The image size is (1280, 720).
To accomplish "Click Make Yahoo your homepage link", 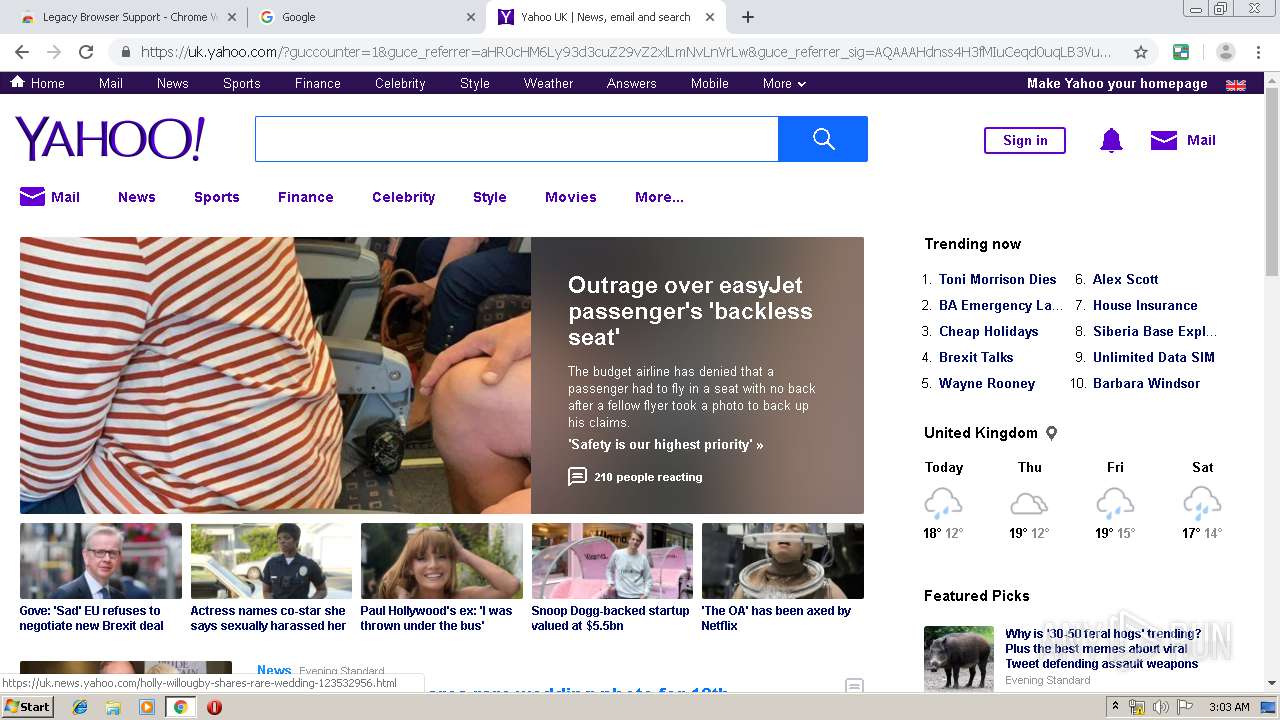I will (x=1117, y=83).
